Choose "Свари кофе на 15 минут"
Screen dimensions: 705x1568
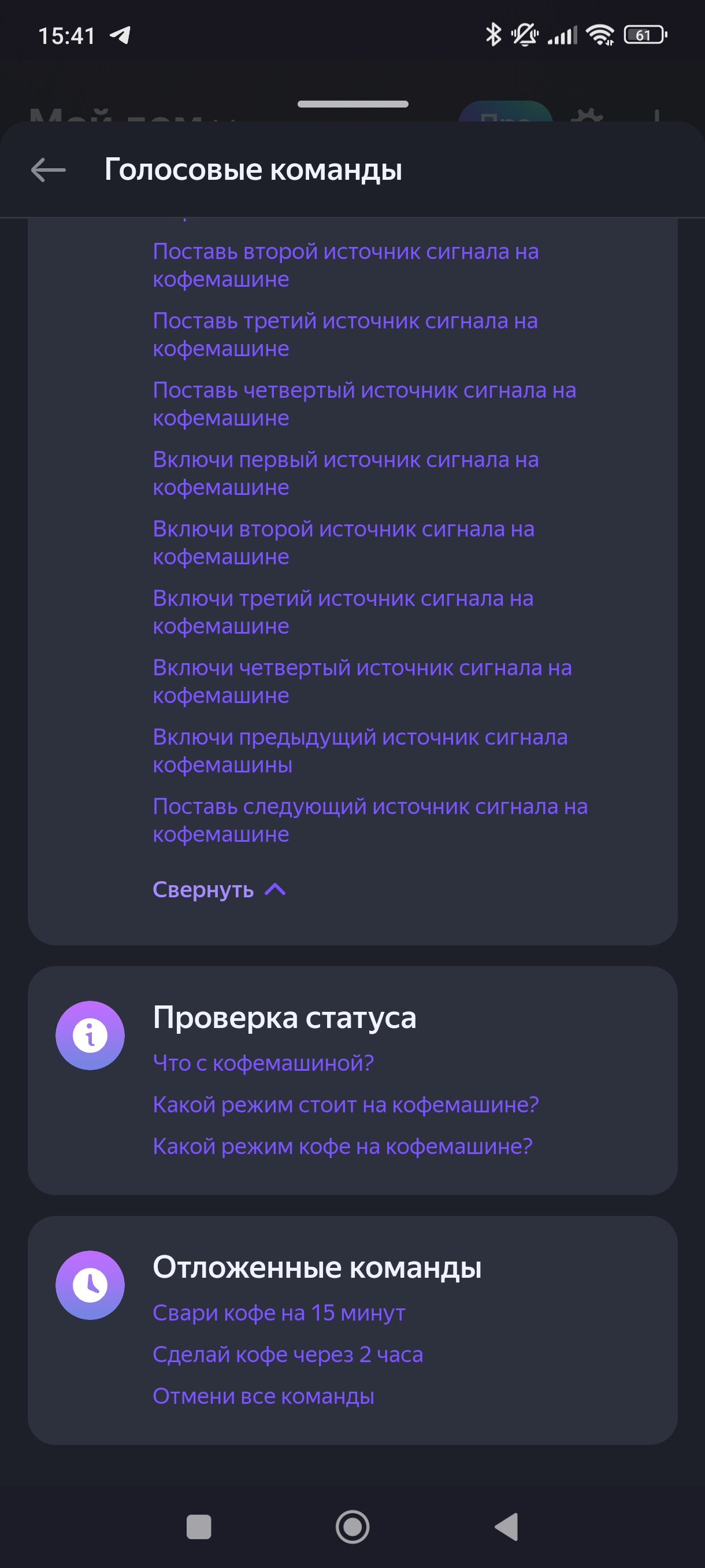click(x=279, y=1313)
